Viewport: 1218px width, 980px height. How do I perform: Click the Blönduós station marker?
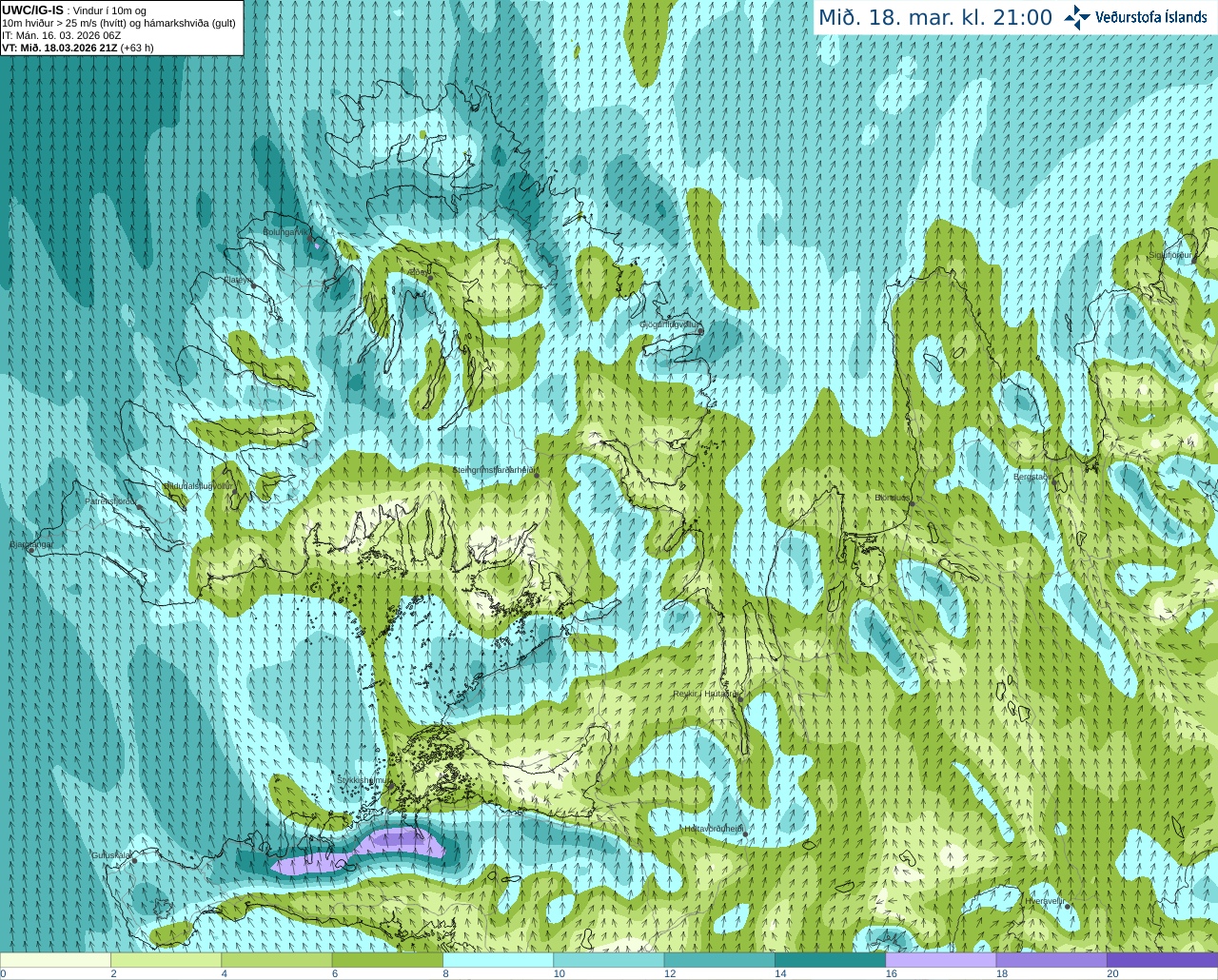coord(911,504)
